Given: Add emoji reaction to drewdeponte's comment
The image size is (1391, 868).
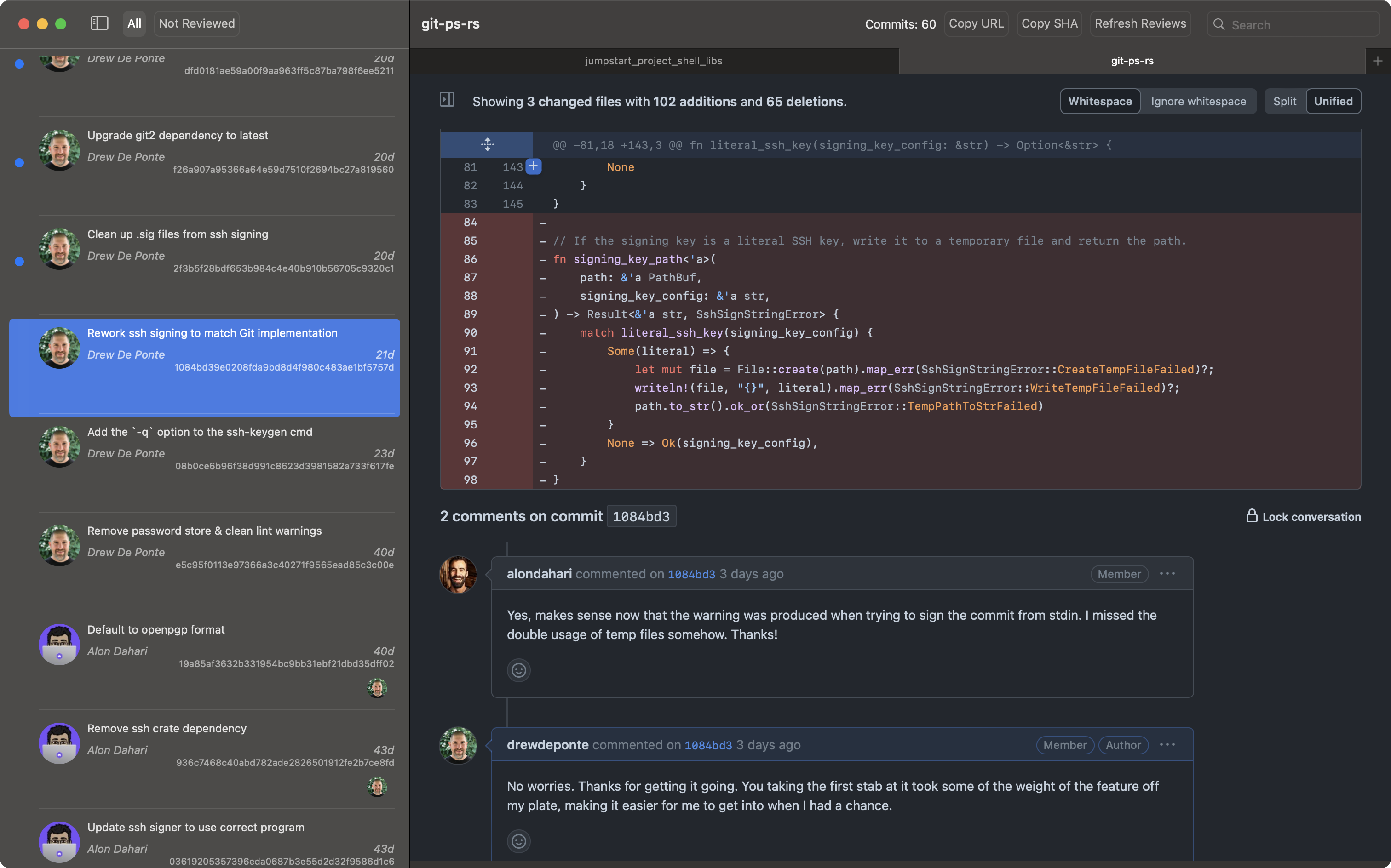Looking at the screenshot, I should pyautogui.click(x=518, y=841).
